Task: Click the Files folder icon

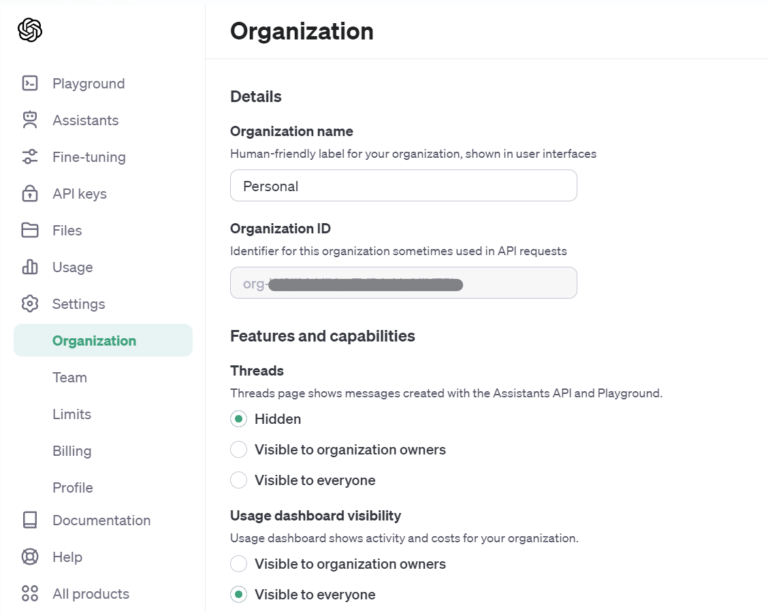Action: 30,230
